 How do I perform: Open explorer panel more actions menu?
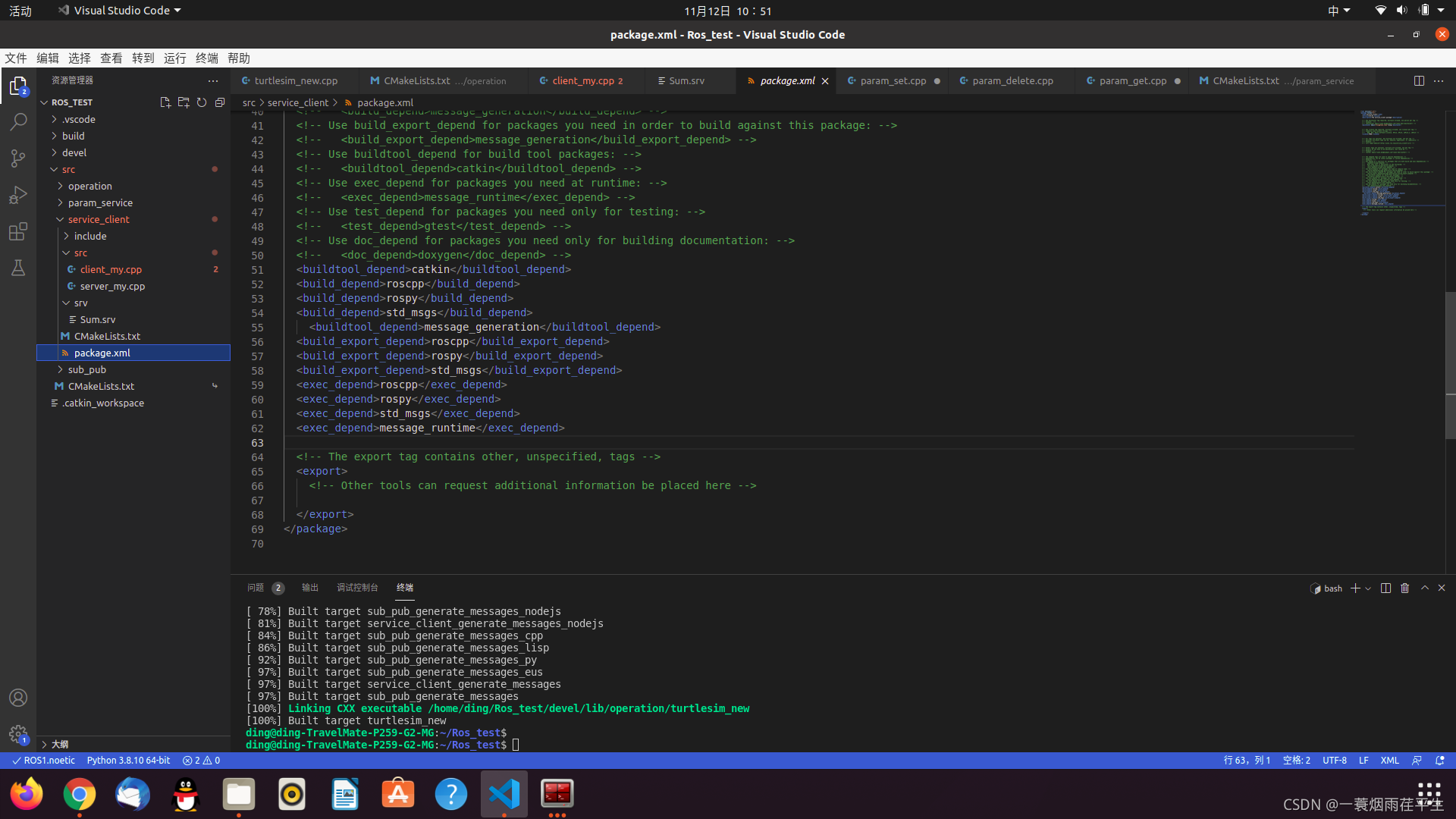pyautogui.click(x=213, y=80)
